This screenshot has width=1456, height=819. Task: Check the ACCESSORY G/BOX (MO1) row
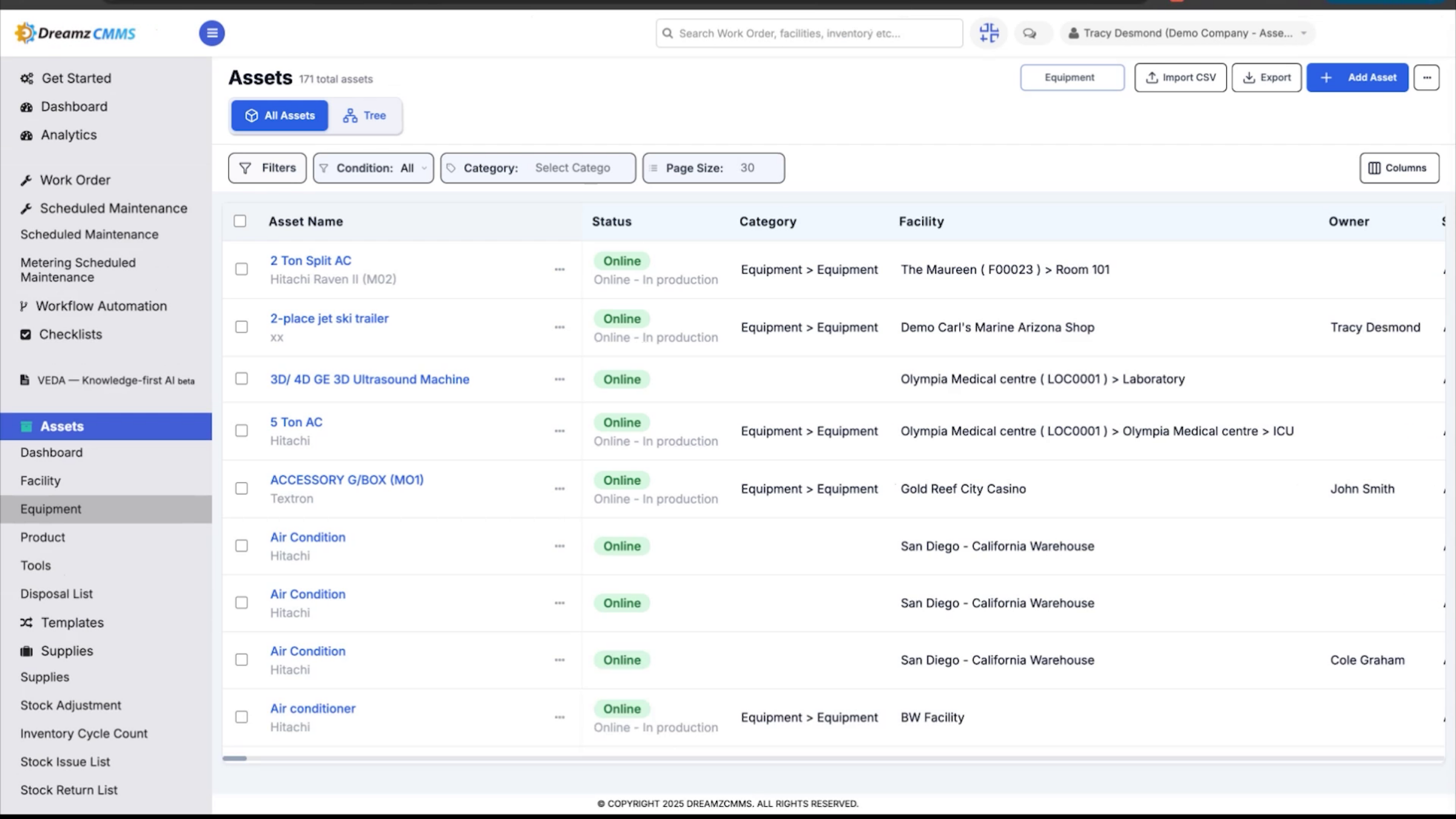(241, 488)
